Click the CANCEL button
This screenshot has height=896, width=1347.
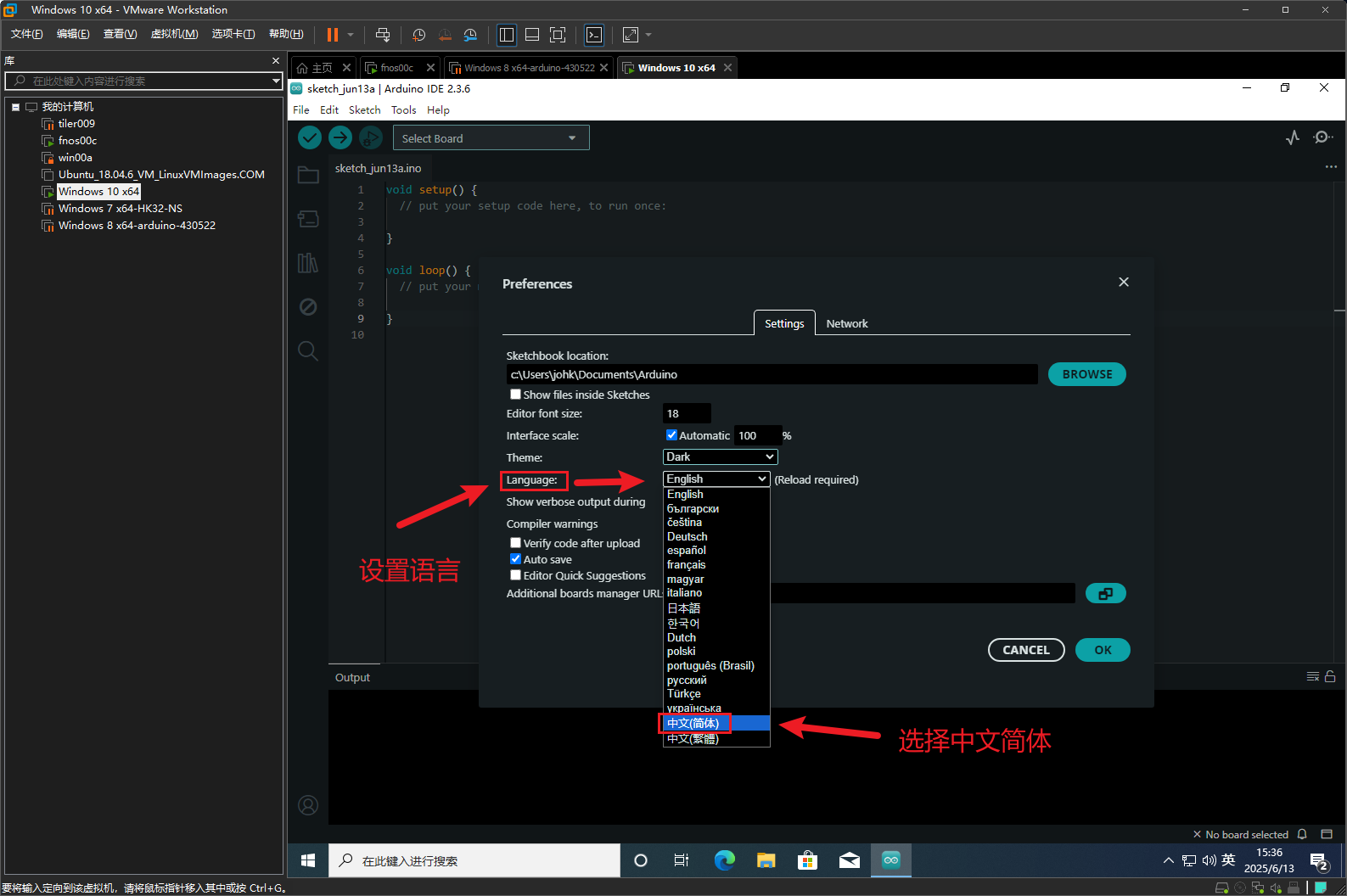point(1026,650)
